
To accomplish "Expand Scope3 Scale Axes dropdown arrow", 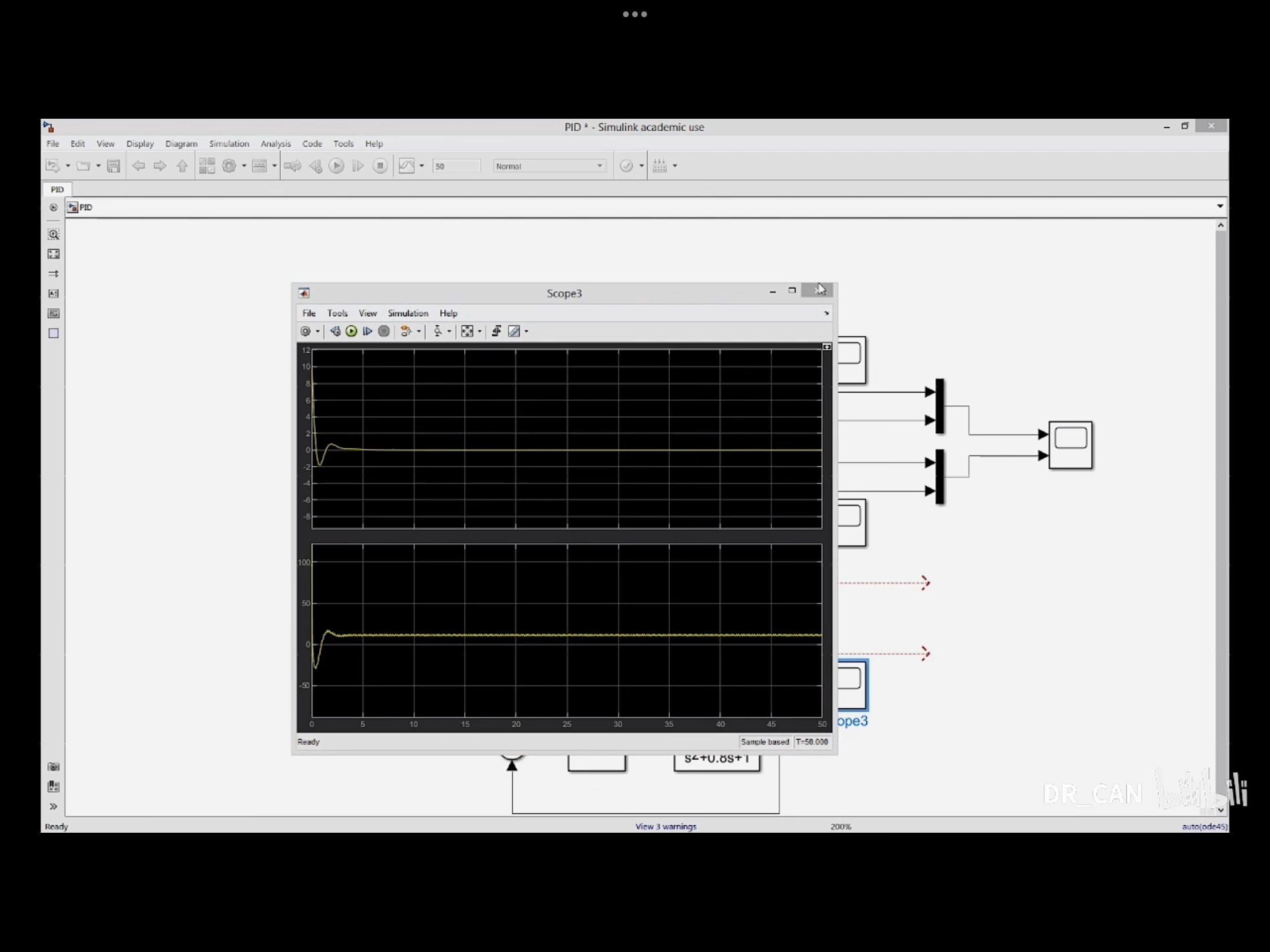I will 480,331.
